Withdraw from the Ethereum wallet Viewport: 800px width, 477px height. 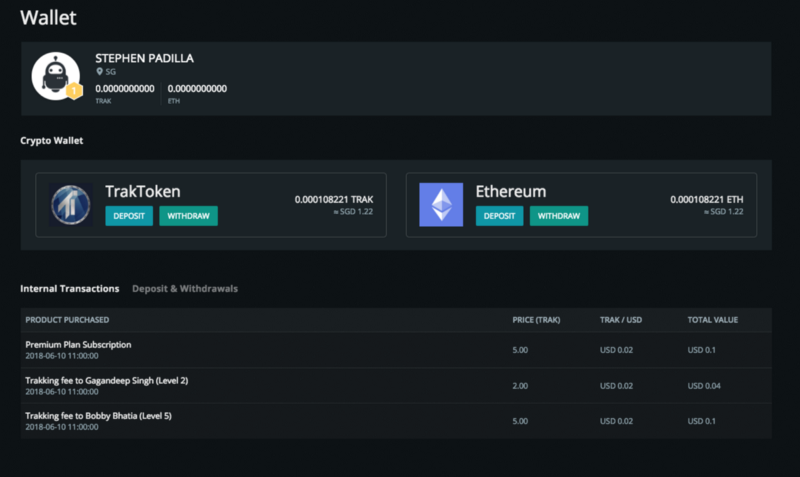point(559,216)
